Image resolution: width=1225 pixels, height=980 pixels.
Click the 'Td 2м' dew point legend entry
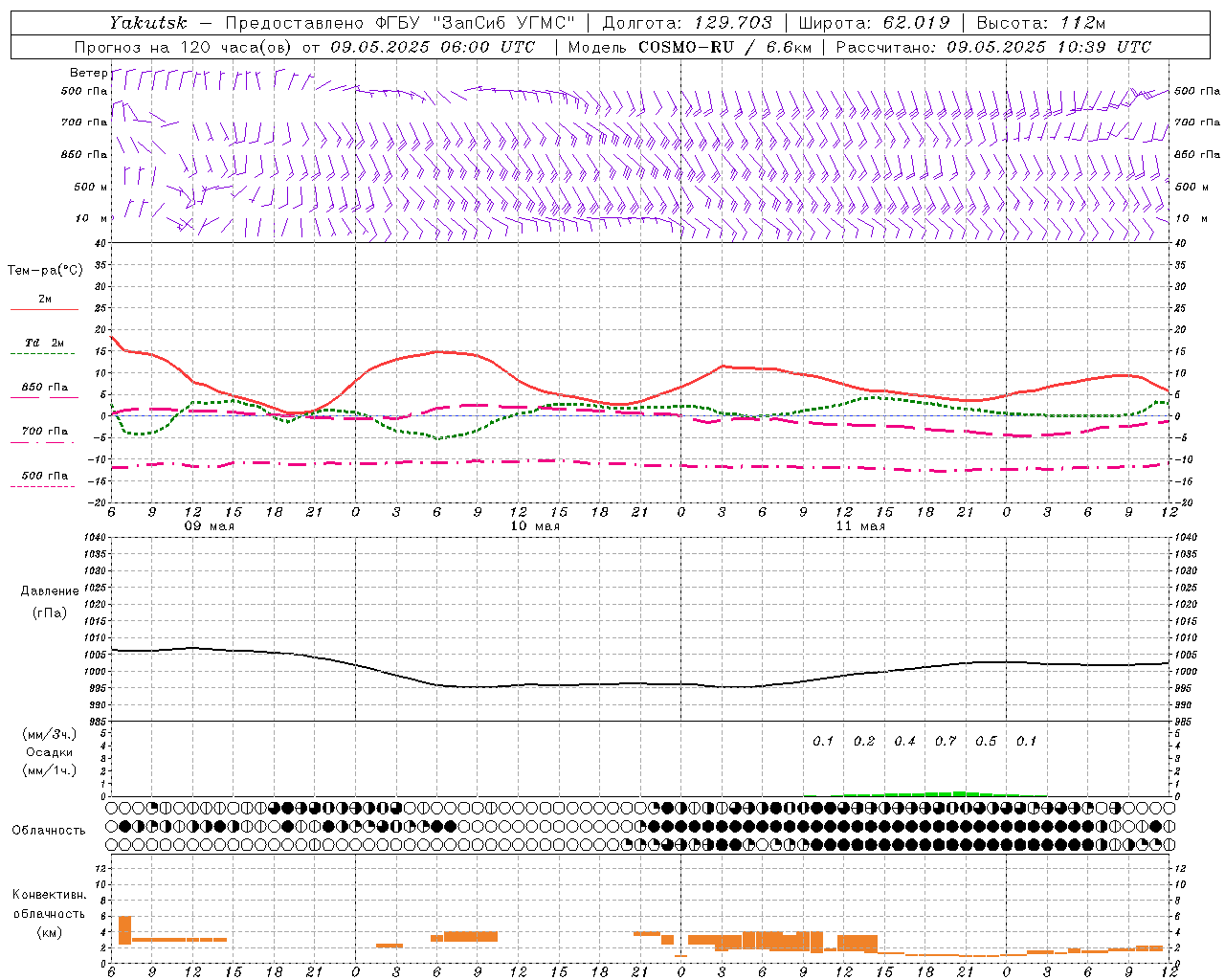pos(45,343)
